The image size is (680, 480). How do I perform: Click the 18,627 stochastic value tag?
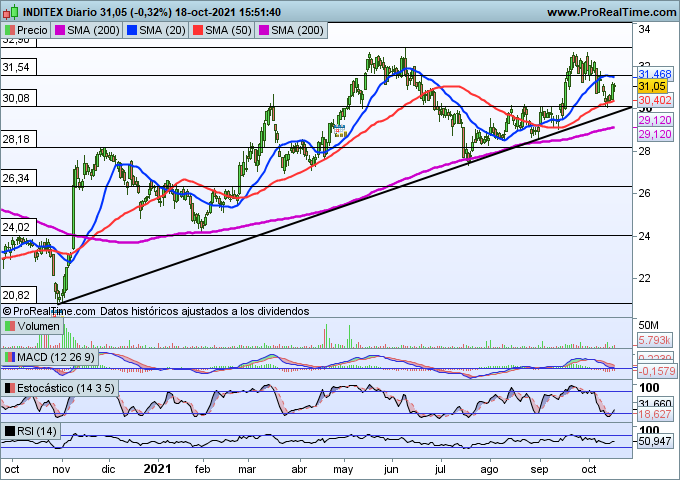[x=655, y=414]
